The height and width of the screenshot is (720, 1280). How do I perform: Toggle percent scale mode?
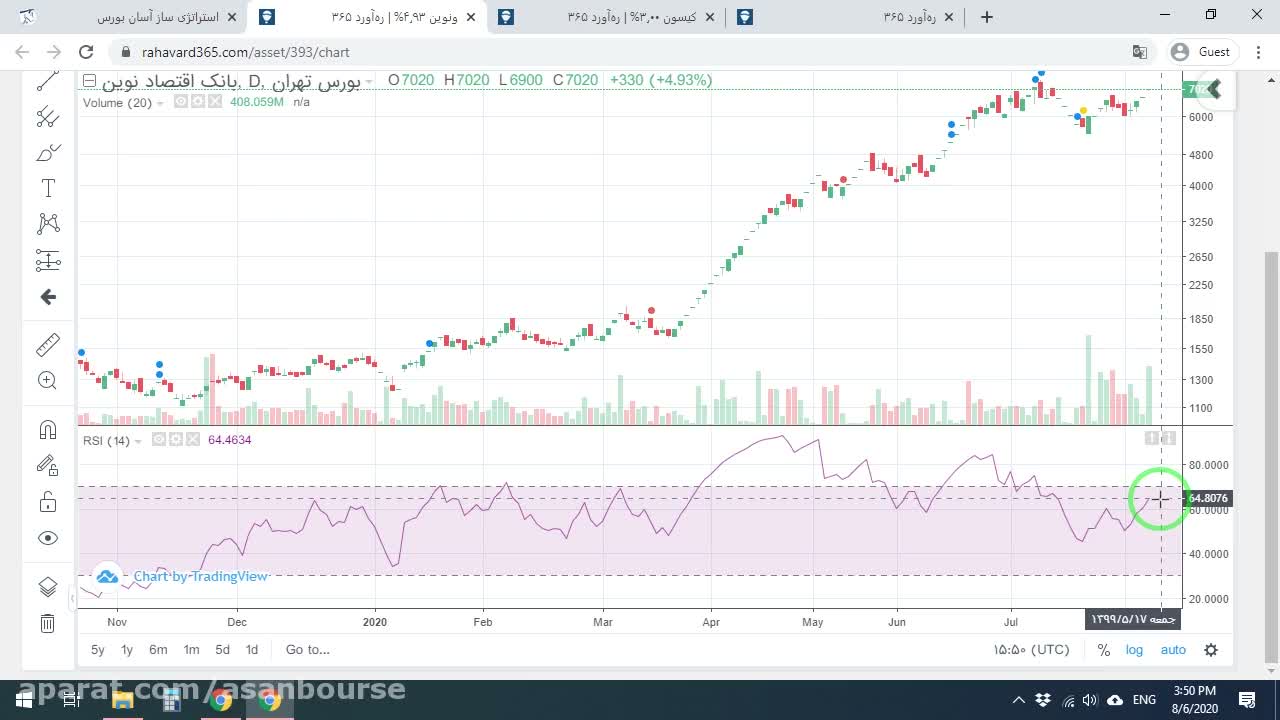[x=1103, y=650]
